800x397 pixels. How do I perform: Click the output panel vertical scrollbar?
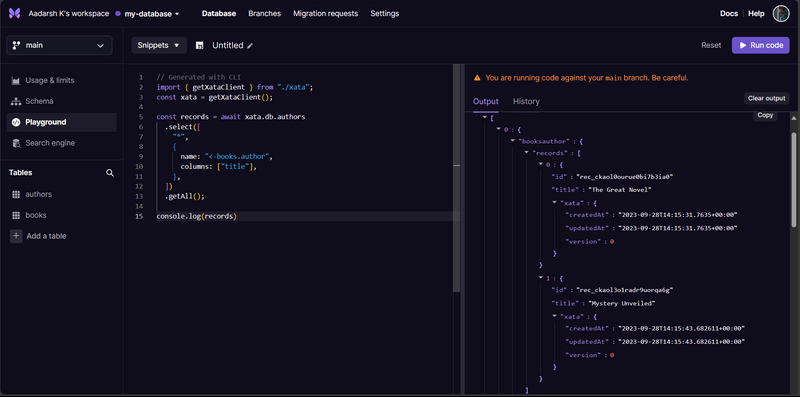pos(793,180)
